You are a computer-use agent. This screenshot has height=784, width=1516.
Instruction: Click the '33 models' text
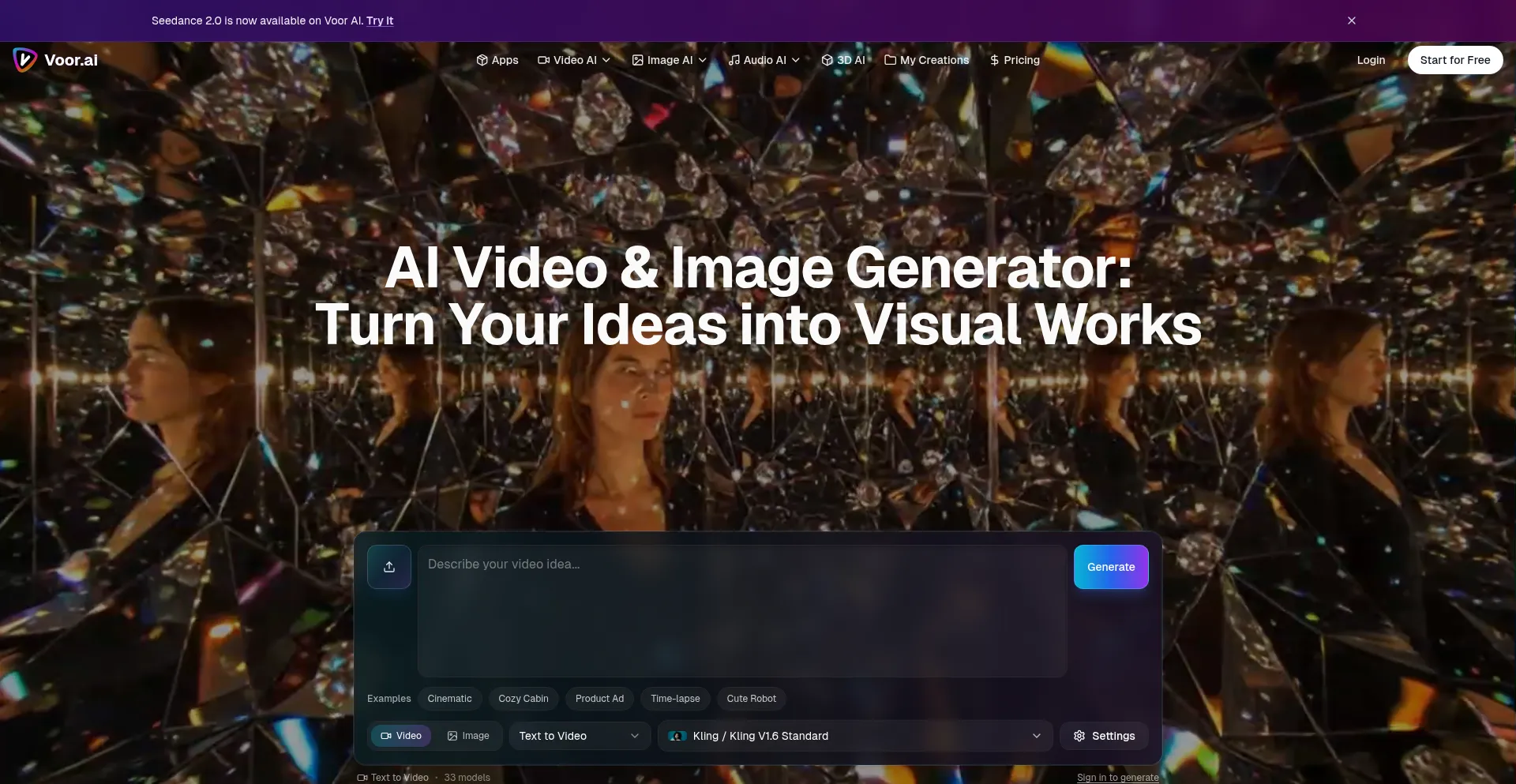coord(467,778)
